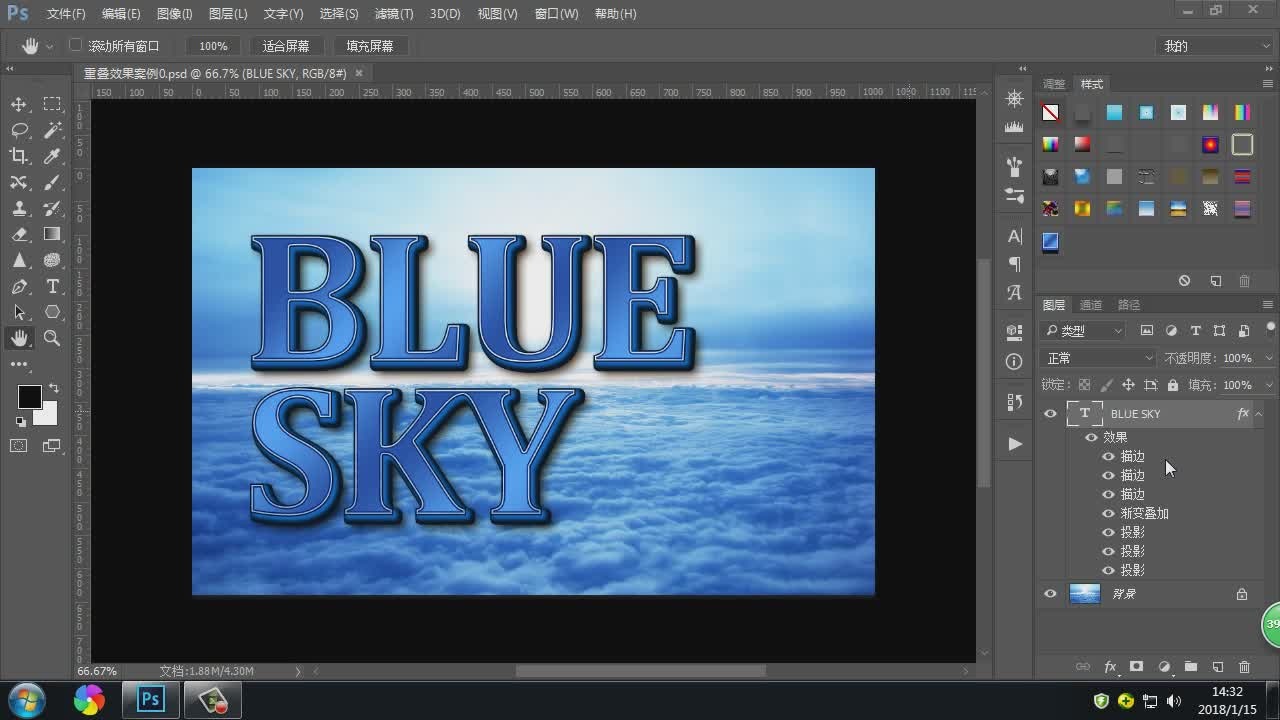
Task: Toggle visibility of all 效果 effects
Action: (x=1091, y=437)
